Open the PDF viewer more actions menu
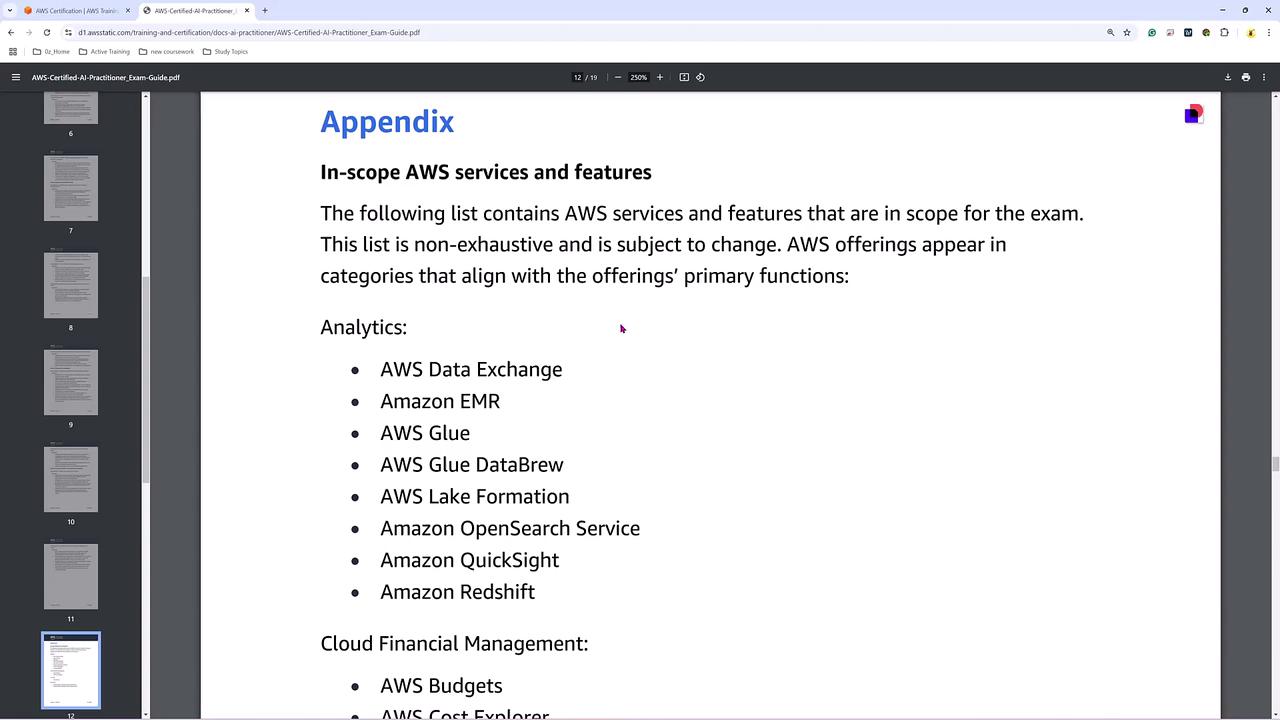 (x=1264, y=77)
